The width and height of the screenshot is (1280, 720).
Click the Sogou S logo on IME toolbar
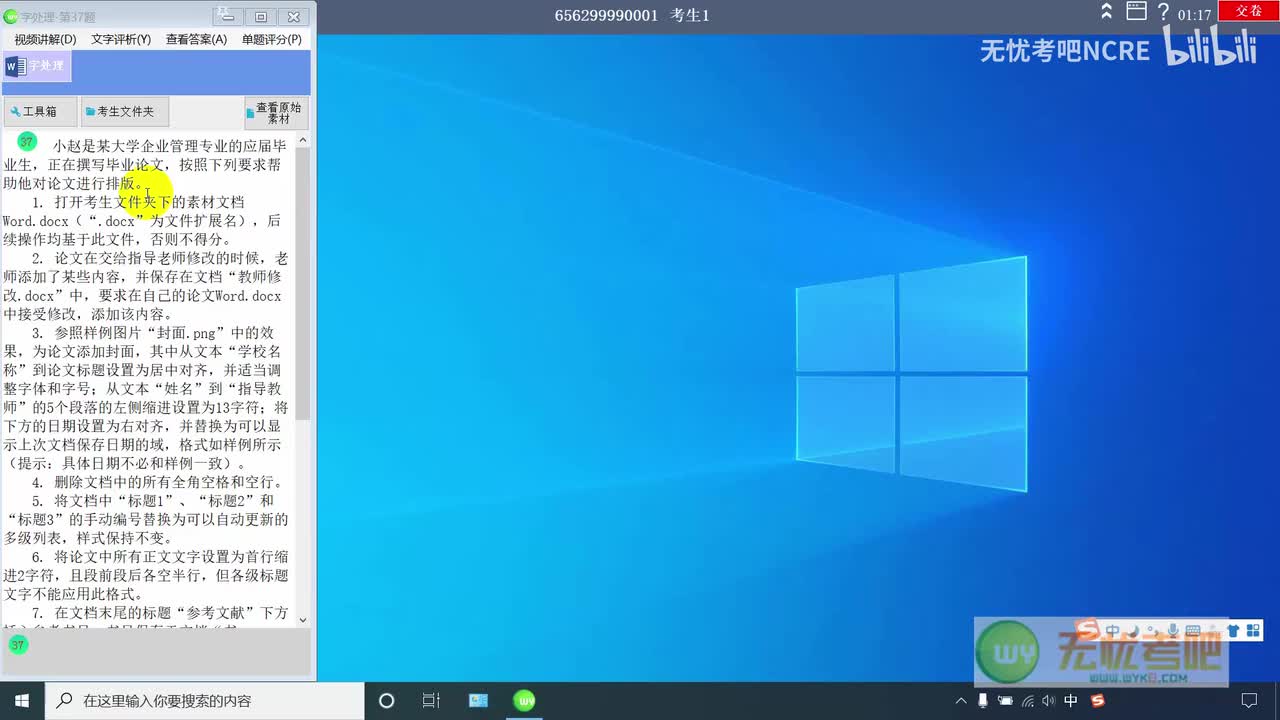(x=1089, y=631)
